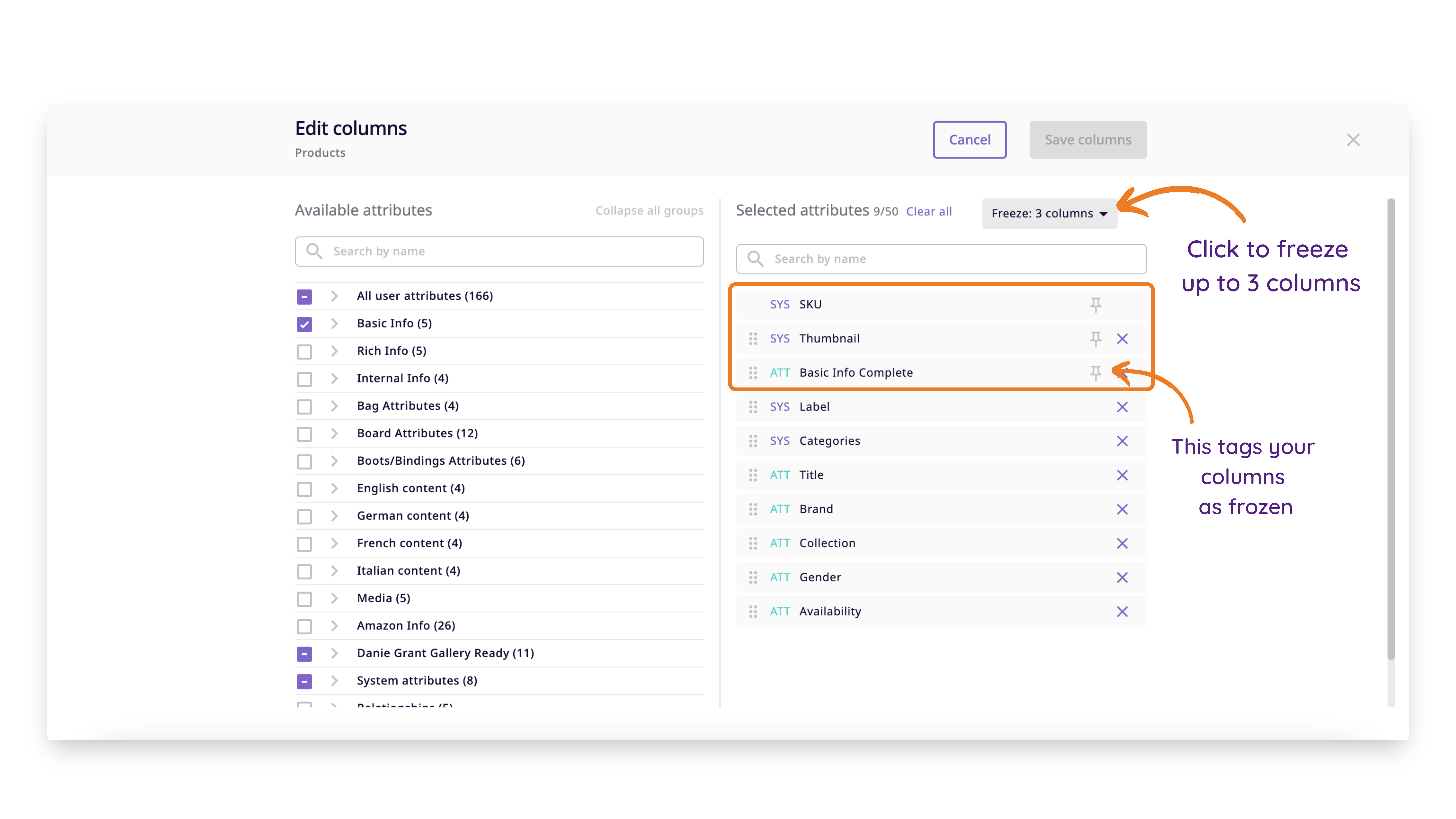The width and height of the screenshot is (1456, 819).
Task: Click the drag handle on the Title row
Action: (x=753, y=475)
